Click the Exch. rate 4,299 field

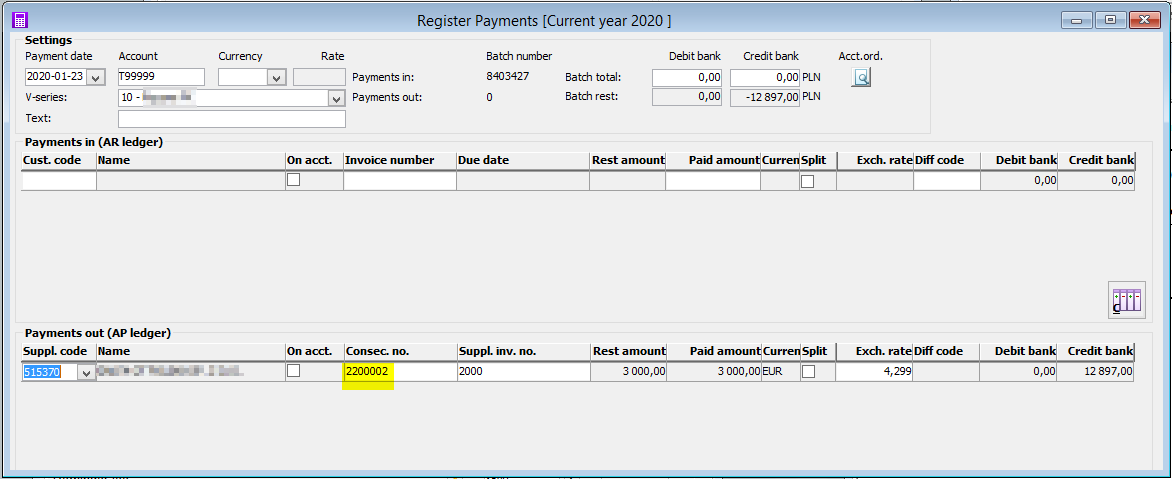click(x=873, y=372)
